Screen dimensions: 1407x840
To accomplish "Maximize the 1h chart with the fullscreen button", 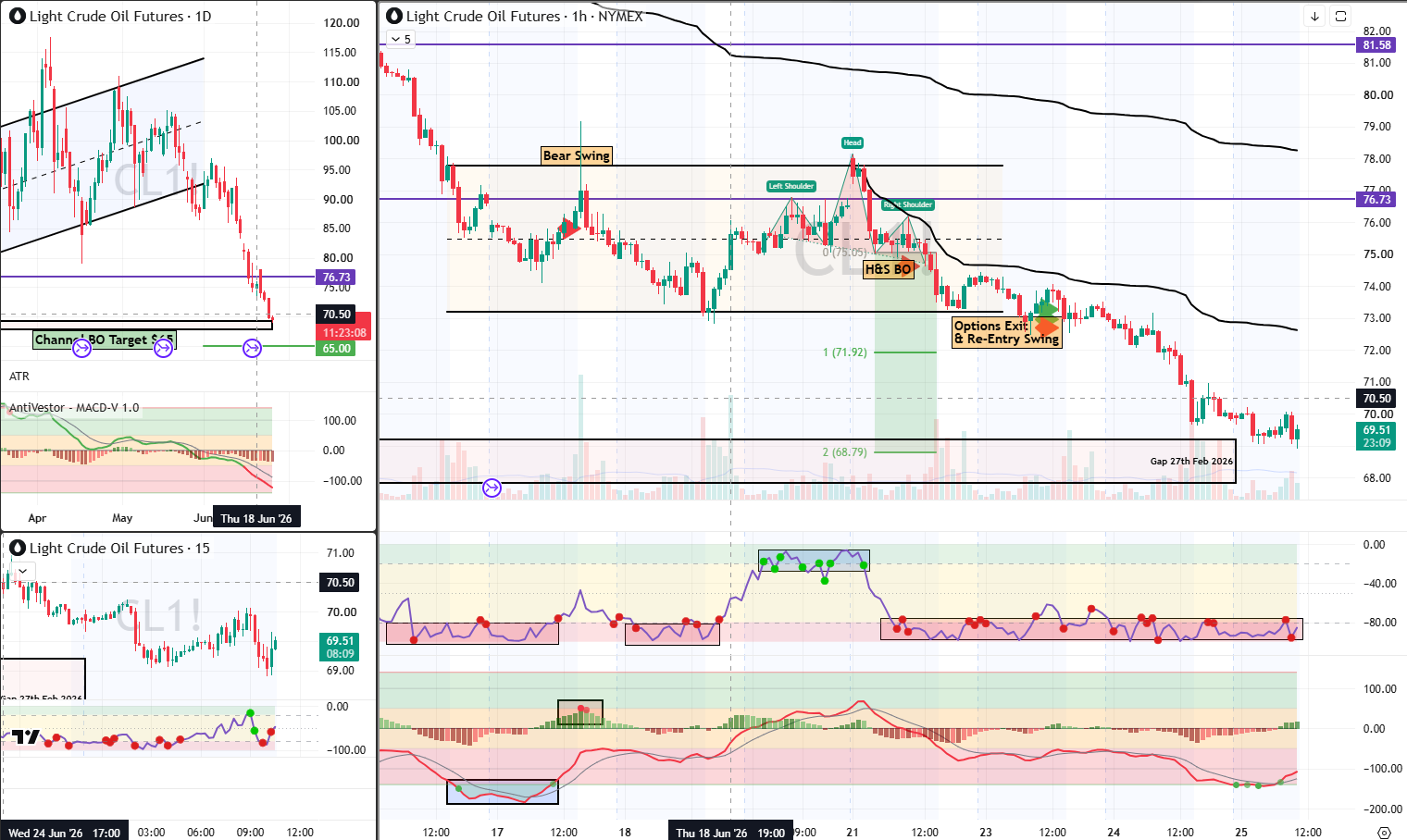I will (x=1340, y=16).
